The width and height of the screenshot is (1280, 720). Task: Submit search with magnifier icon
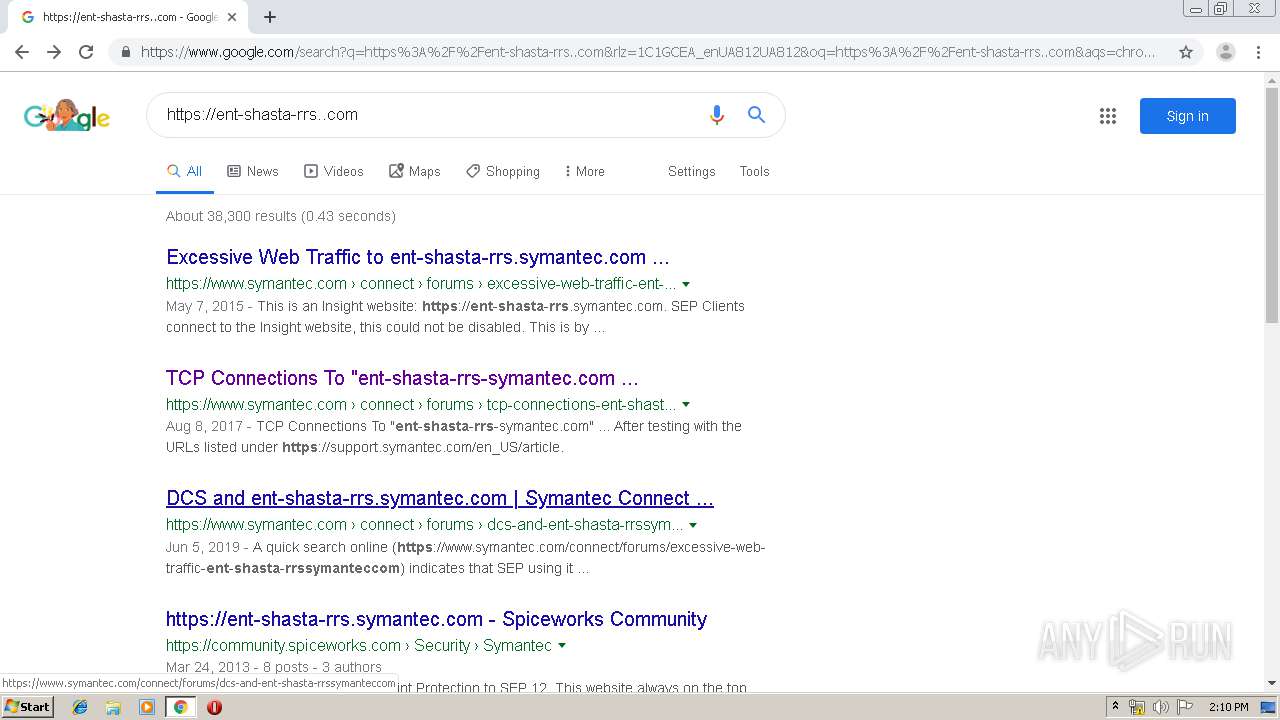click(x=757, y=115)
